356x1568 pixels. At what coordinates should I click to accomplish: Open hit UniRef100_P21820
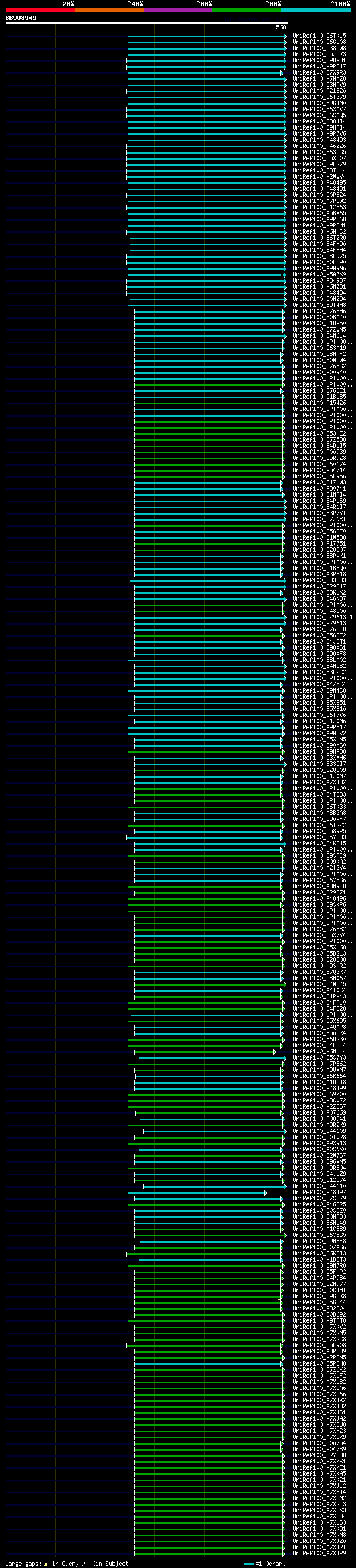click(x=319, y=91)
